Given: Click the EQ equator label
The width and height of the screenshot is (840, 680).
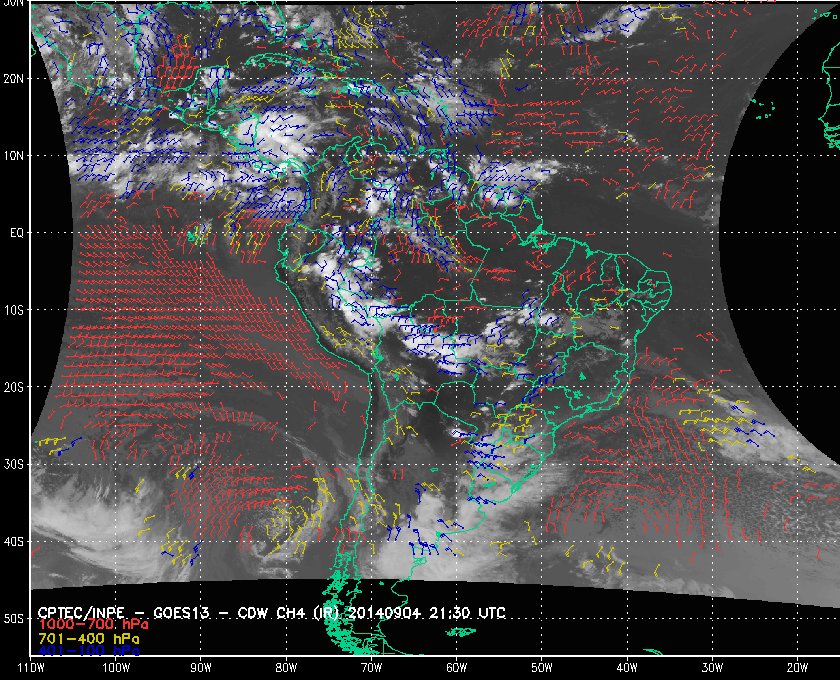Looking at the screenshot, I should pyautogui.click(x=17, y=233).
